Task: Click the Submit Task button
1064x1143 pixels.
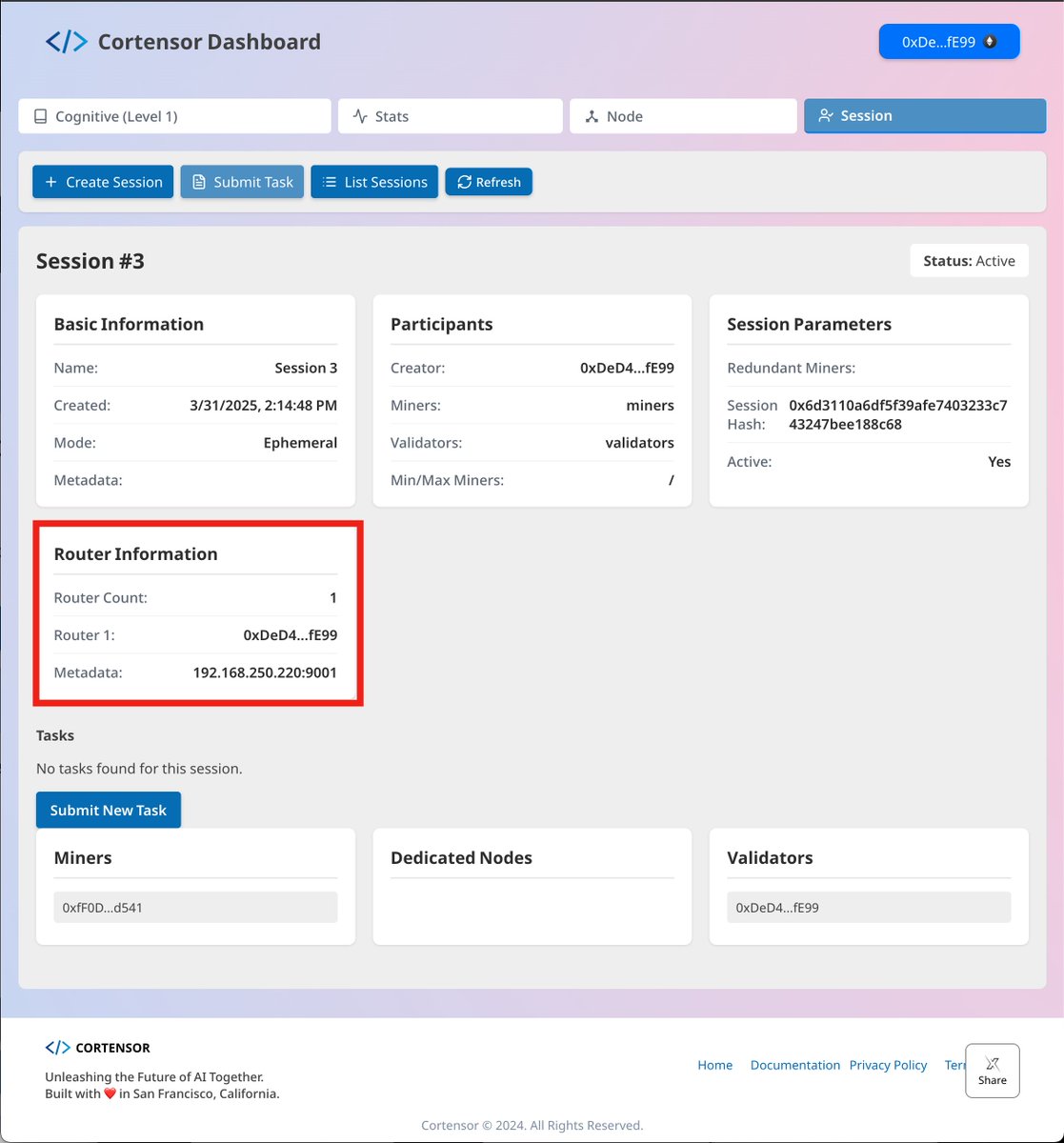Action: point(243,182)
